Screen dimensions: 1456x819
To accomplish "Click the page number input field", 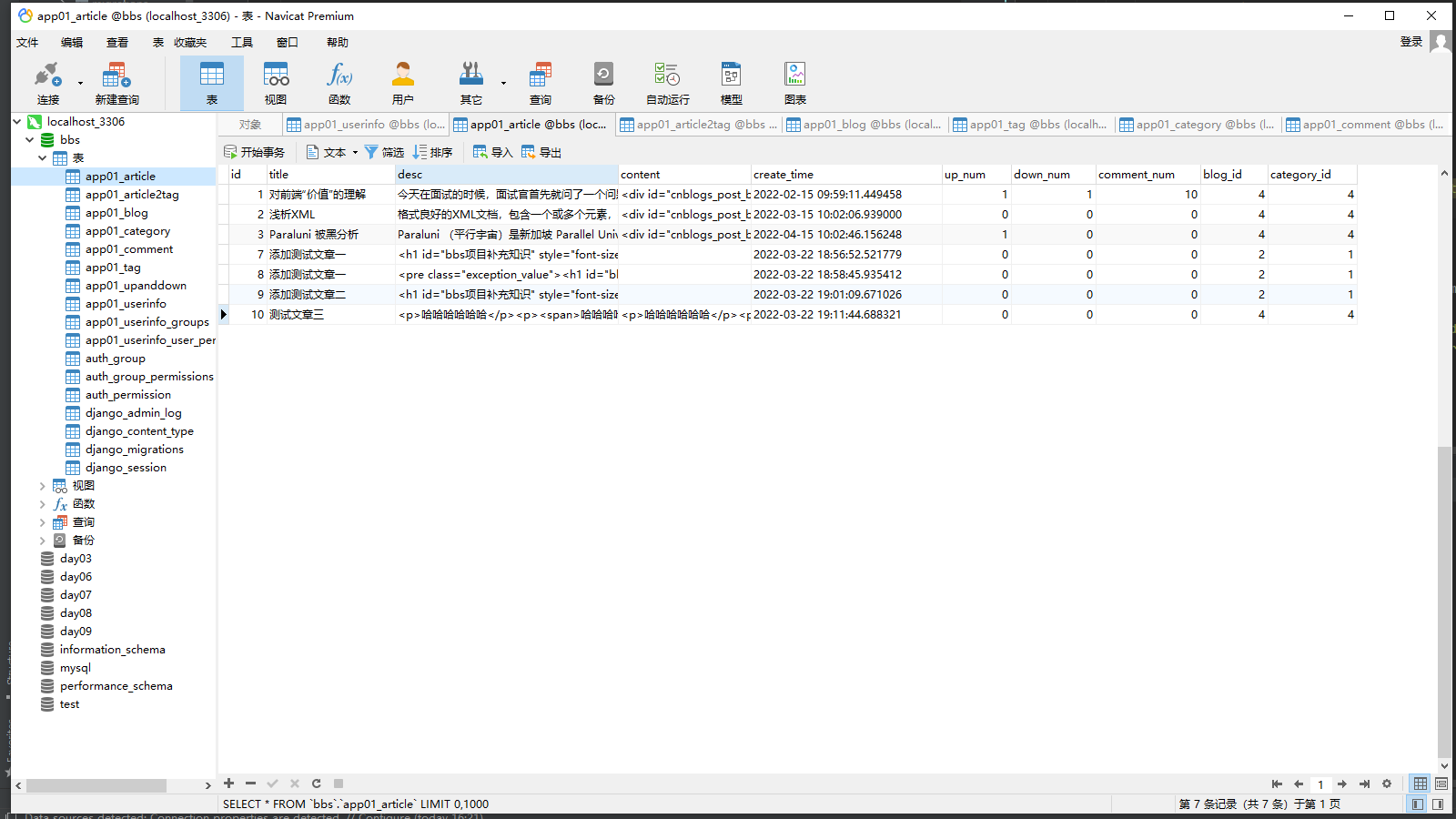I will pyautogui.click(x=1320, y=784).
